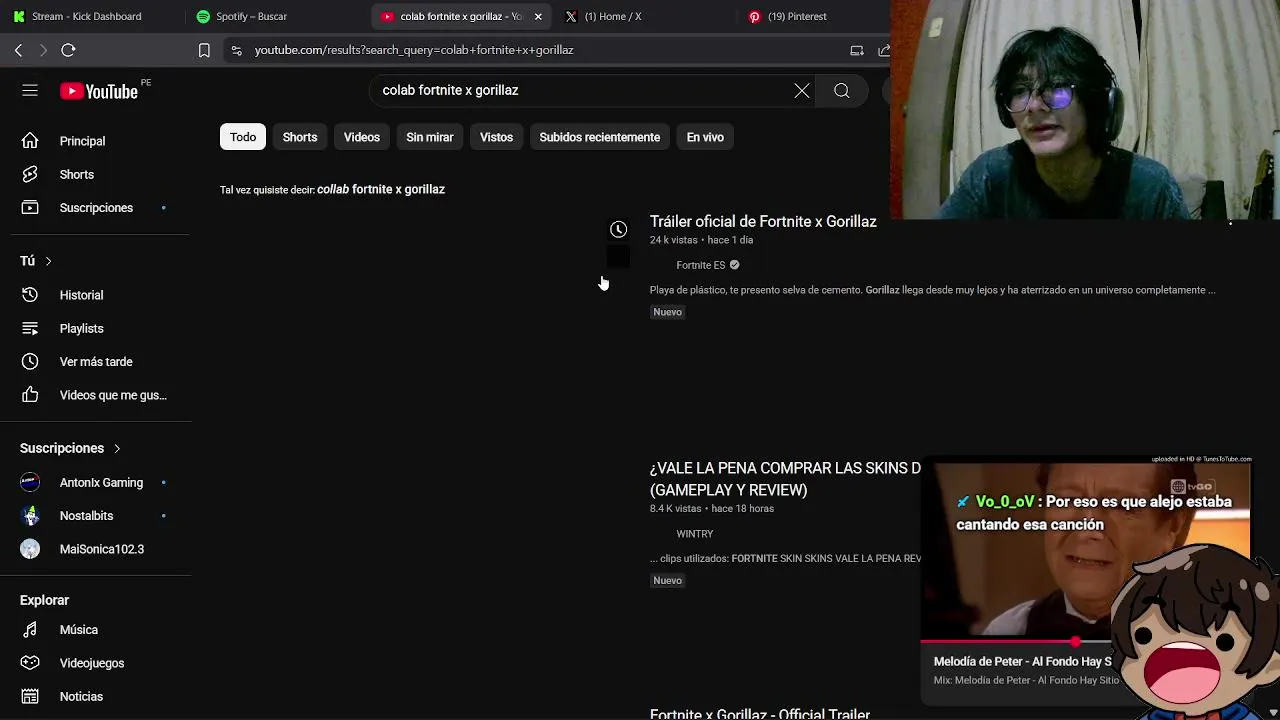Click Melodía de Peter miniplayer title
1280x720 pixels.
tap(1022, 661)
